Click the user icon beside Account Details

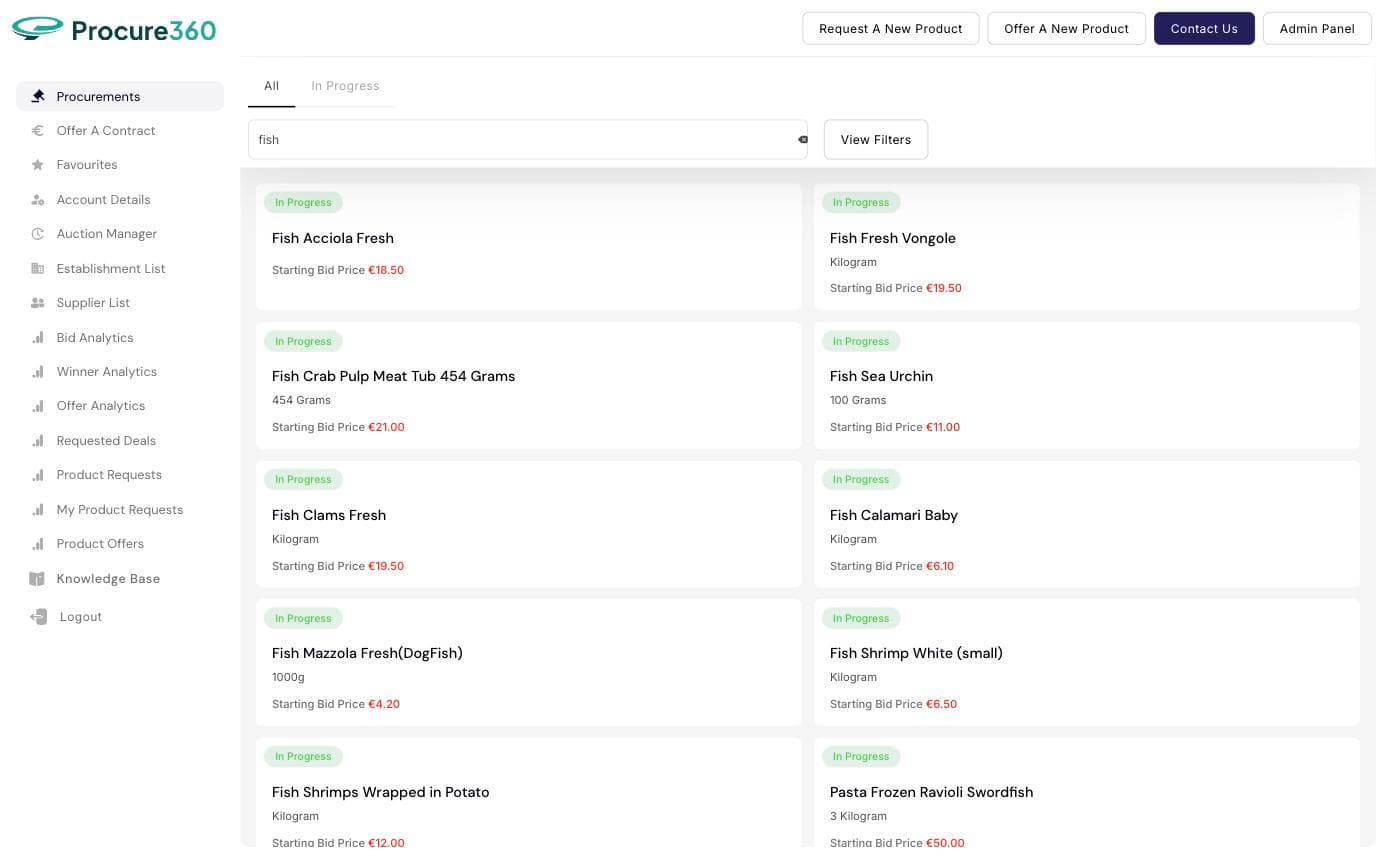click(38, 200)
